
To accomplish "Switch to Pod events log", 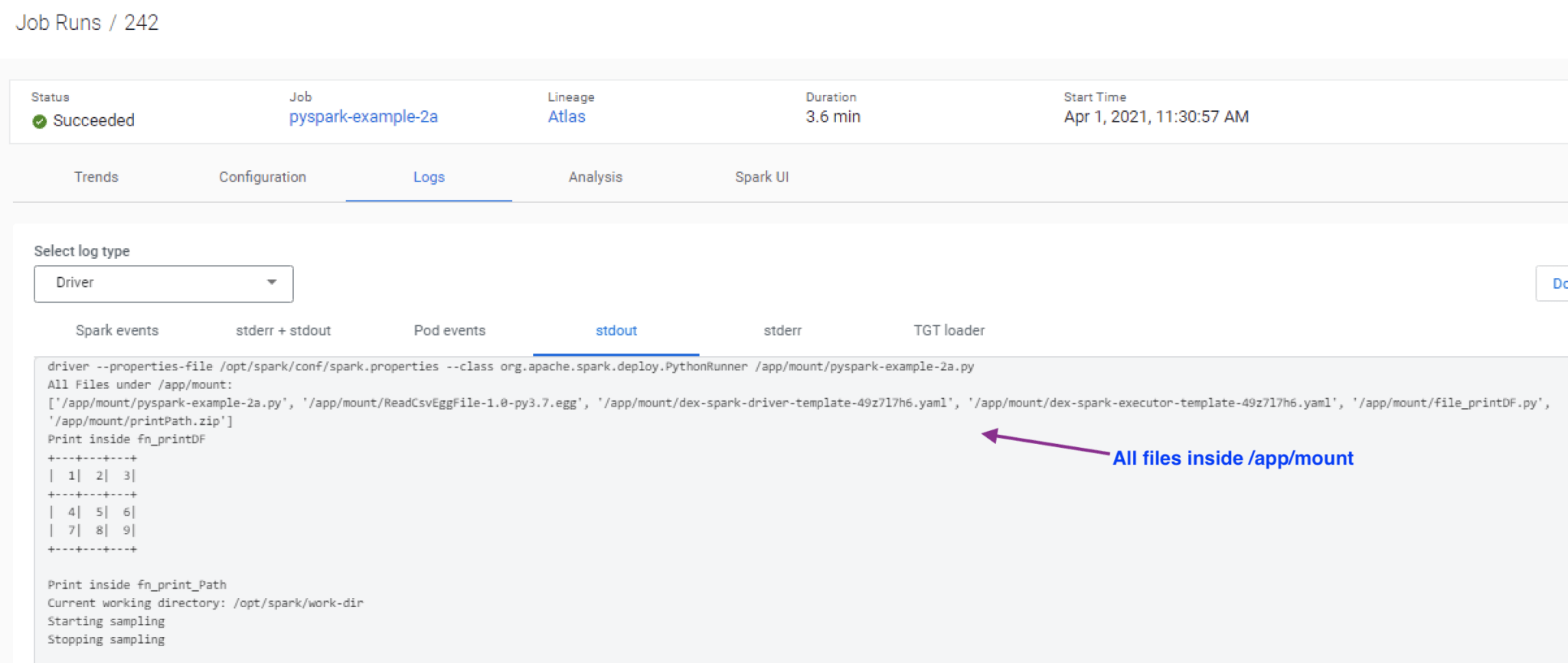I will [x=449, y=330].
